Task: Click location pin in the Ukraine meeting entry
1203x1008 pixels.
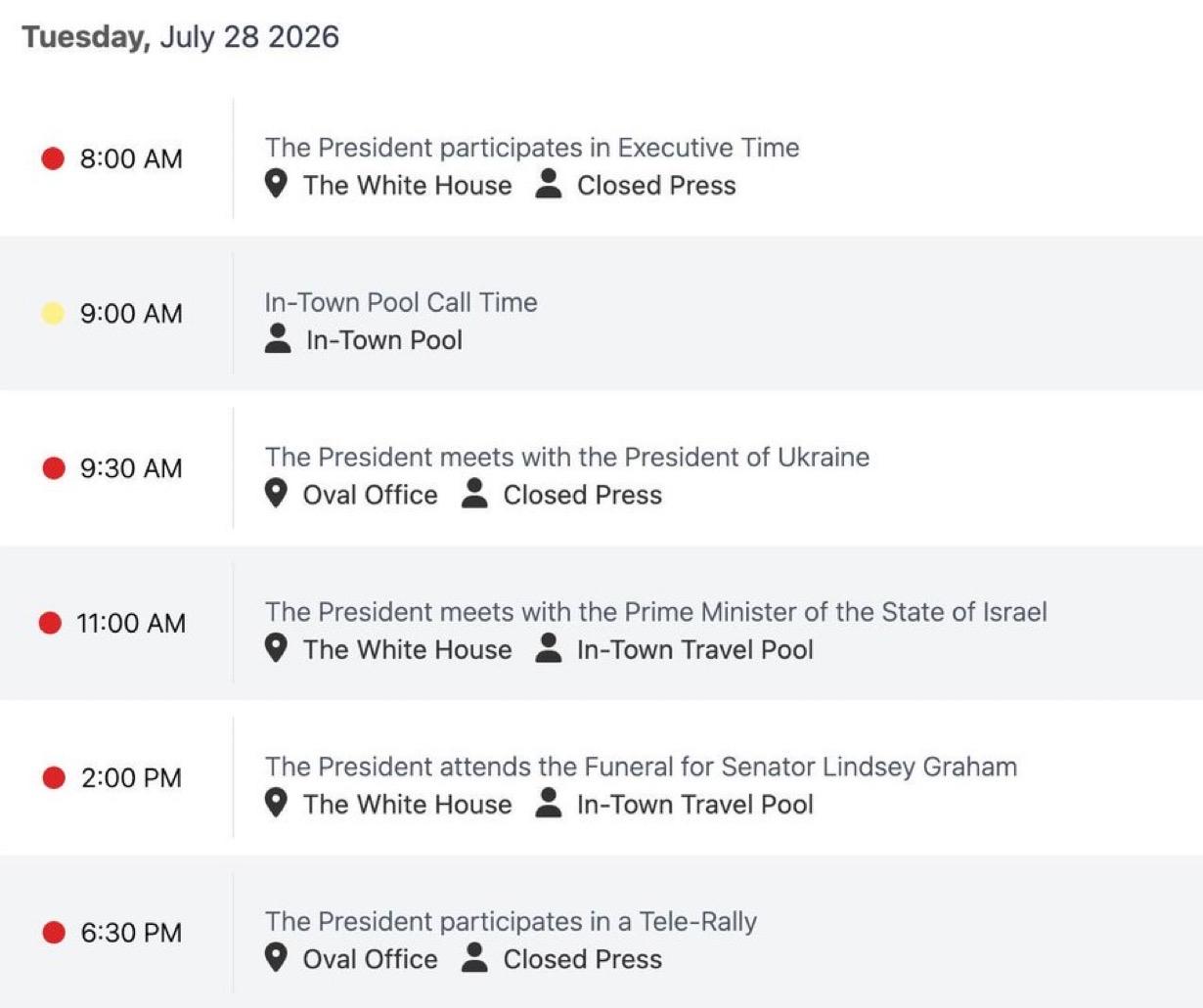Action: 276,494
